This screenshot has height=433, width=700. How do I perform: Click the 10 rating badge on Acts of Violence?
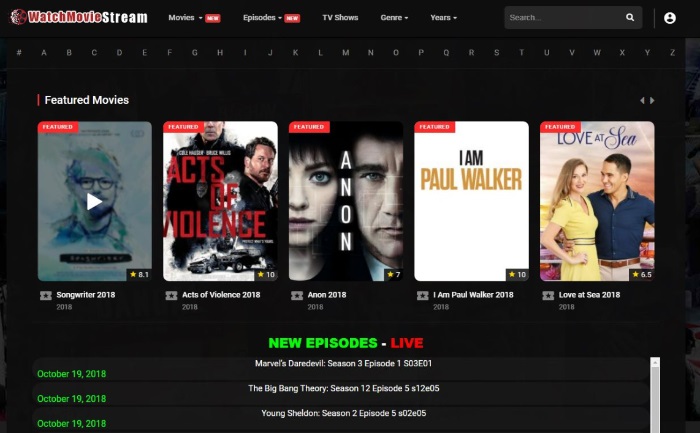point(266,275)
